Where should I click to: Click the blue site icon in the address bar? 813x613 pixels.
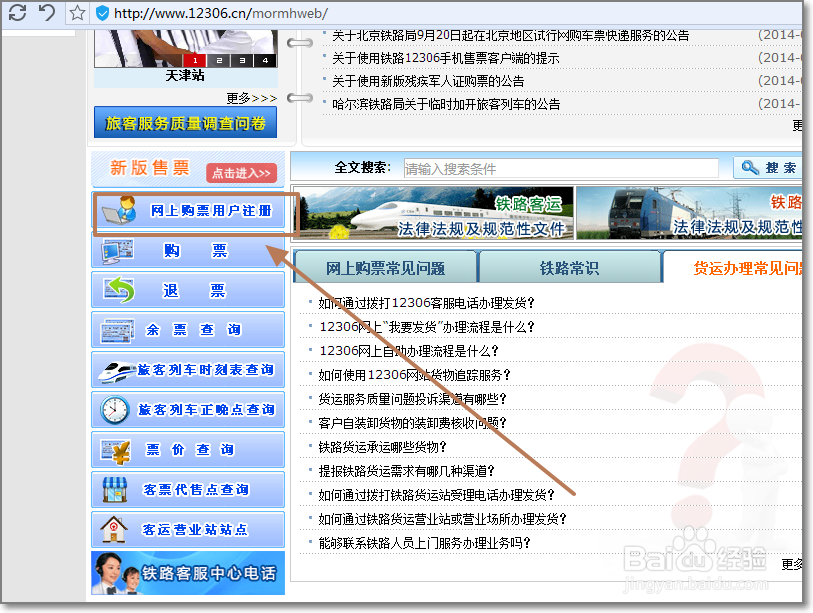click(x=101, y=13)
